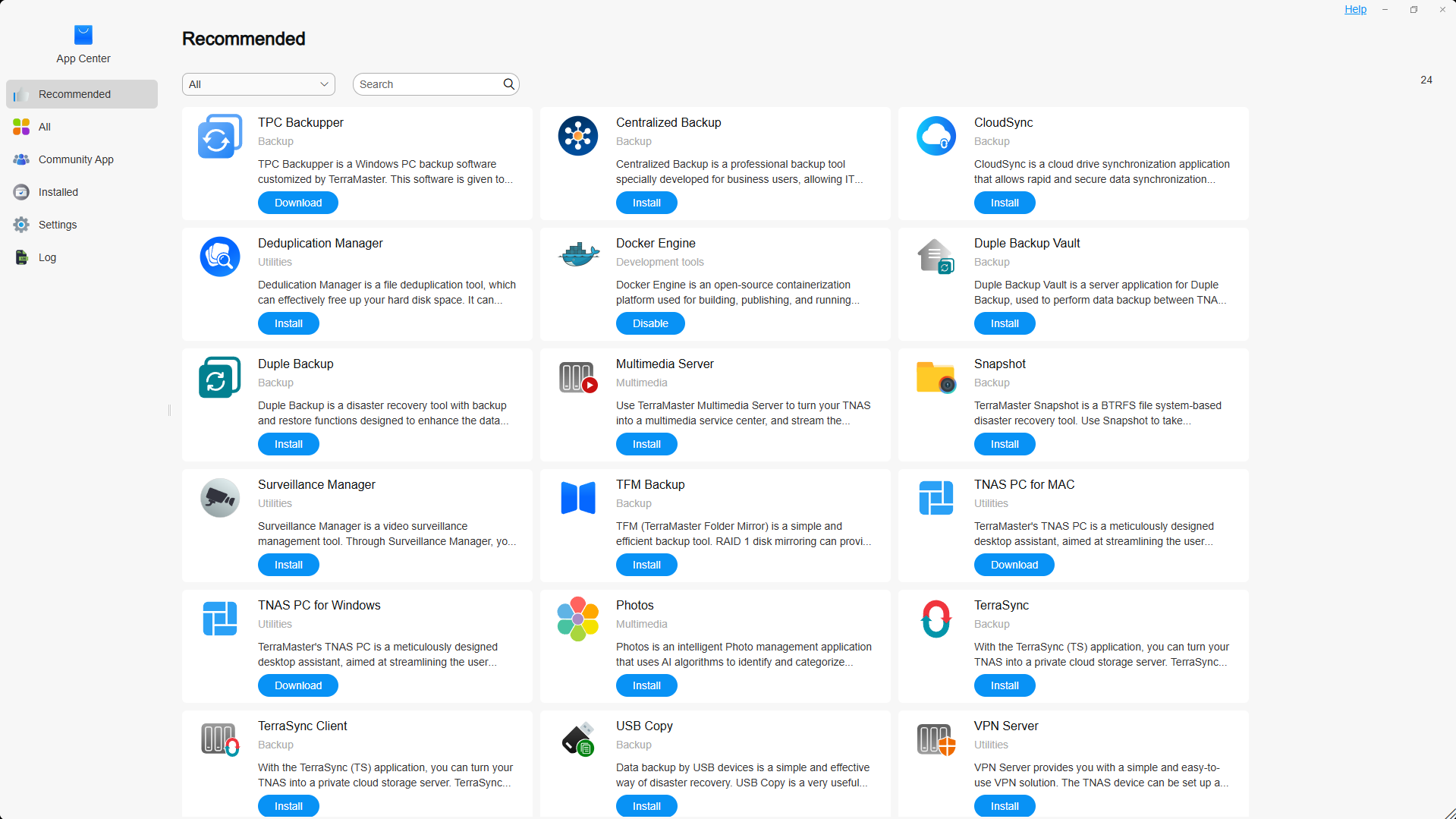Click the Settings gear icon in sidebar

coord(21,225)
